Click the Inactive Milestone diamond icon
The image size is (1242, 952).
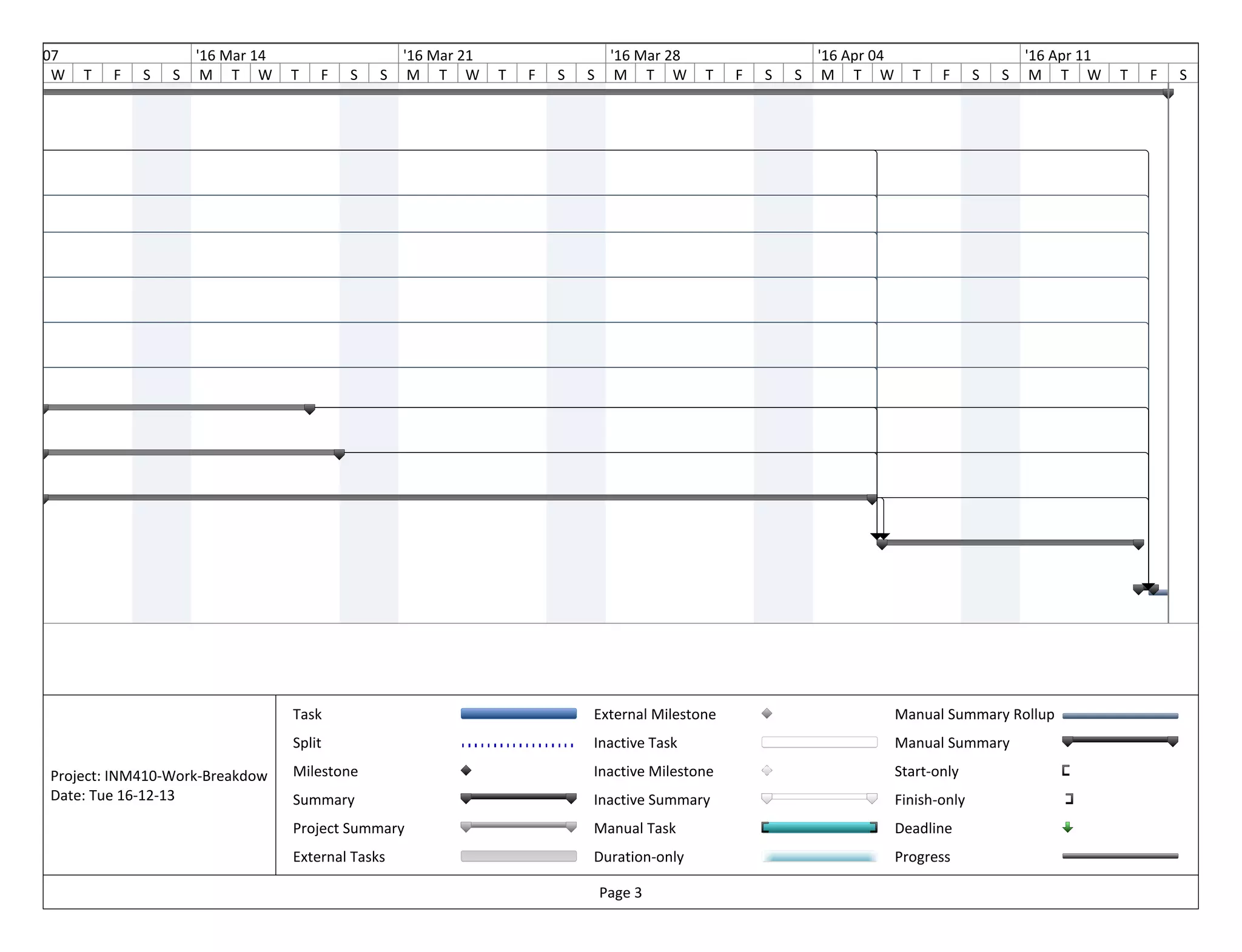coord(767,771)
